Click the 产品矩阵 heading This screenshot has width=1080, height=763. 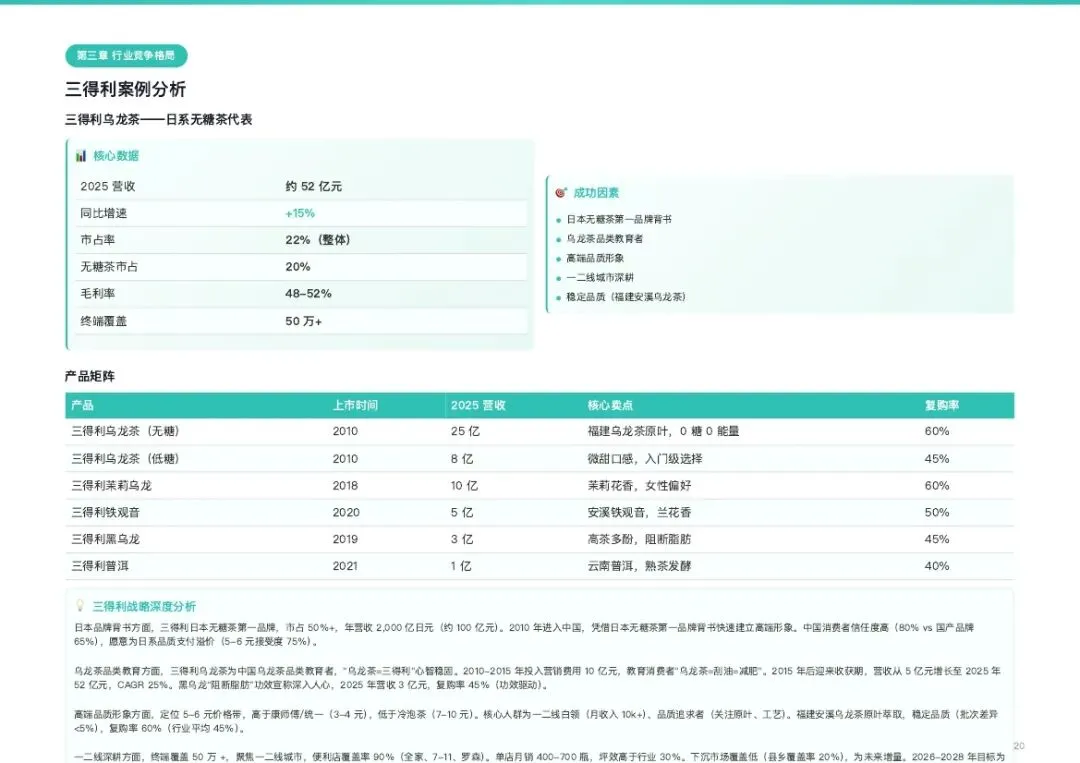tap(90, 376)
